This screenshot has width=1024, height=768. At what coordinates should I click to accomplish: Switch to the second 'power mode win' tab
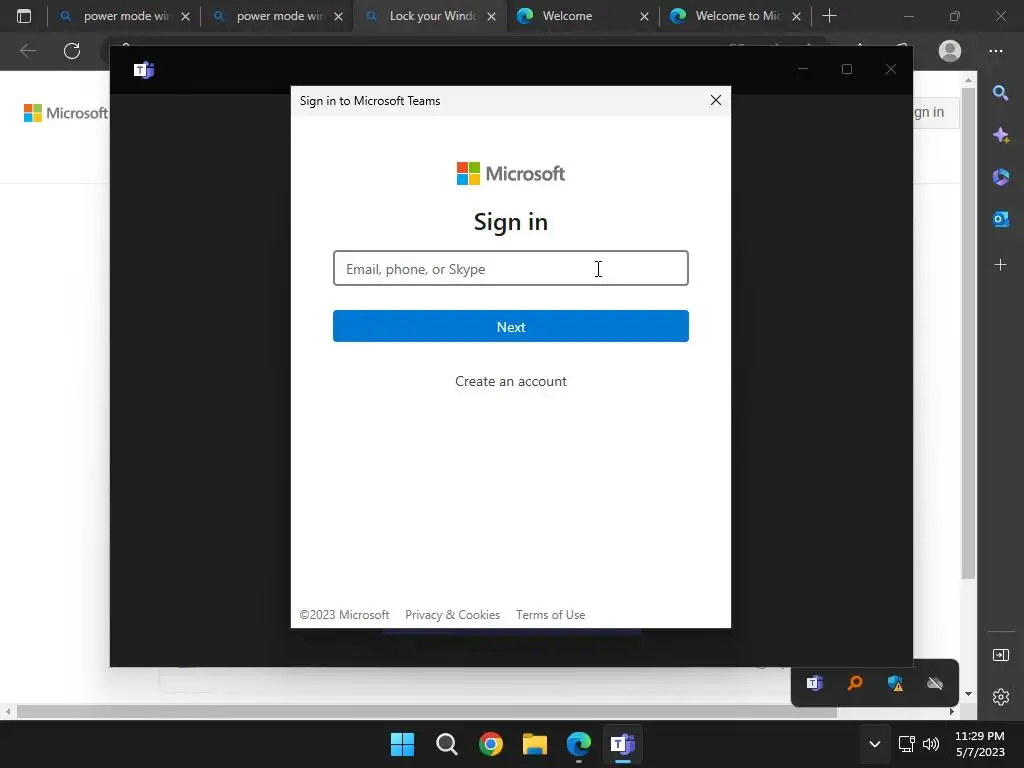pyautogui.click(x=277, y=16)
